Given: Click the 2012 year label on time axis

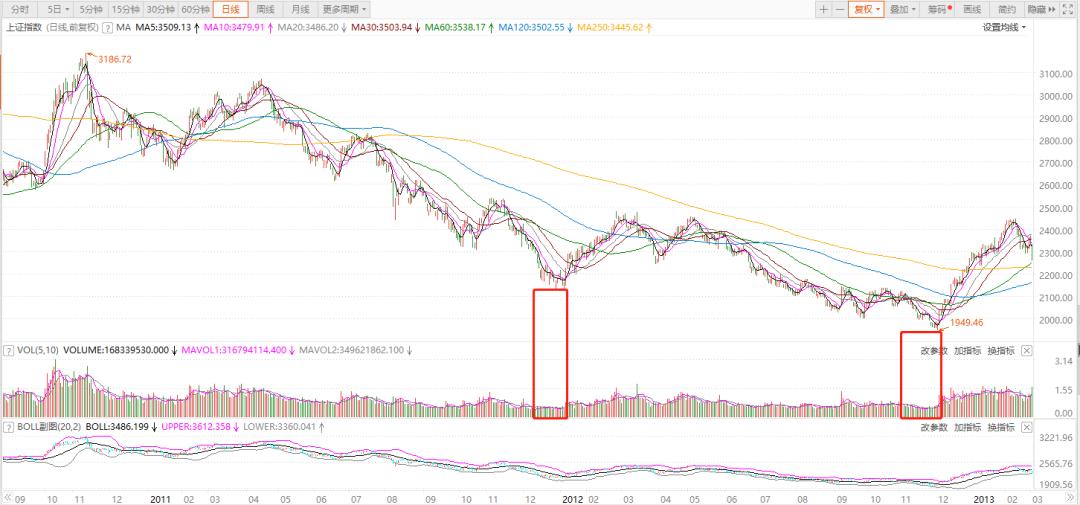Looking at the screenshot, I should [572, 497].
